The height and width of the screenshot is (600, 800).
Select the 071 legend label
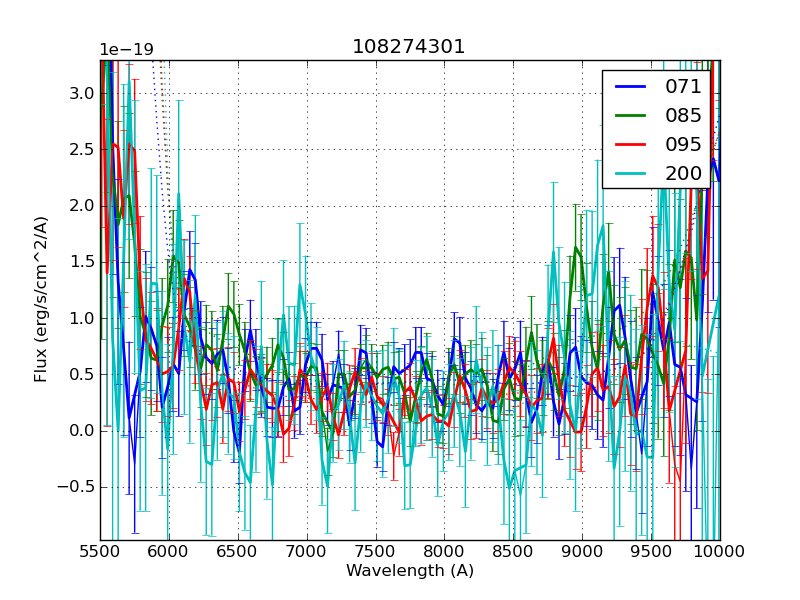click(x=683, y=86)
